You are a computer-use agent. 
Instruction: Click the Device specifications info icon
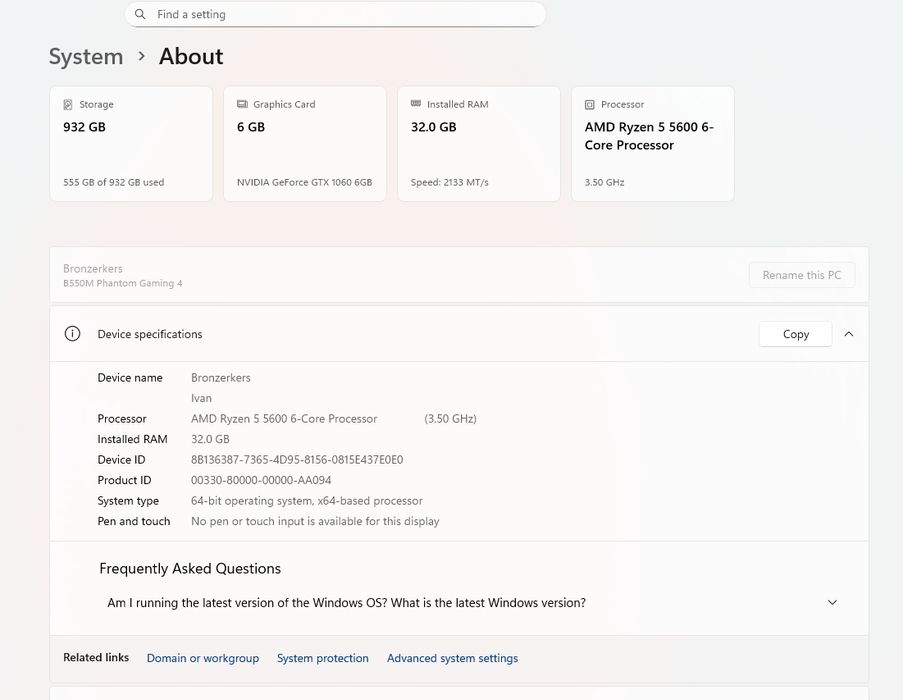(x=72, y=334)
